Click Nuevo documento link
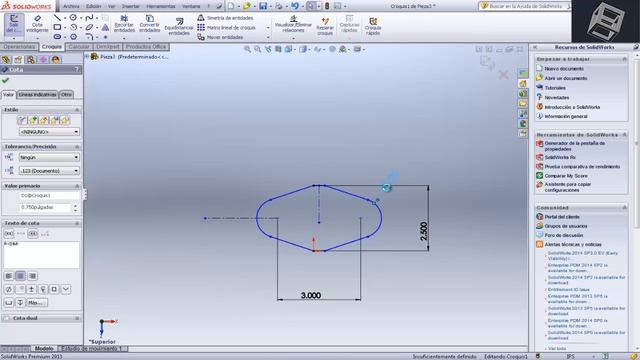This screenshot has width=640, height=360. pyautogui.click(x=564, y=69)
